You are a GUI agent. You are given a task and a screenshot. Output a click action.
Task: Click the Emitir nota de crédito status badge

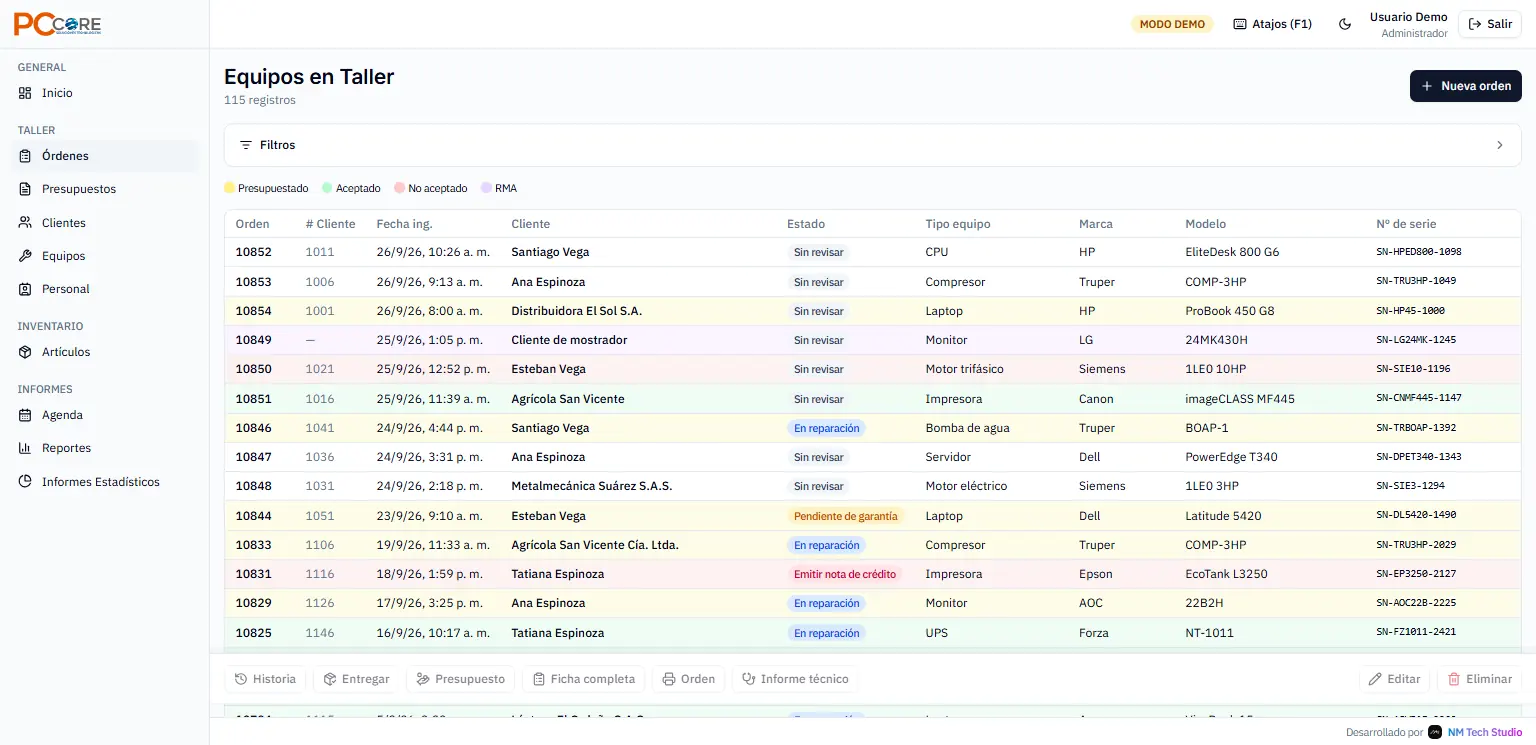point(845,574)
